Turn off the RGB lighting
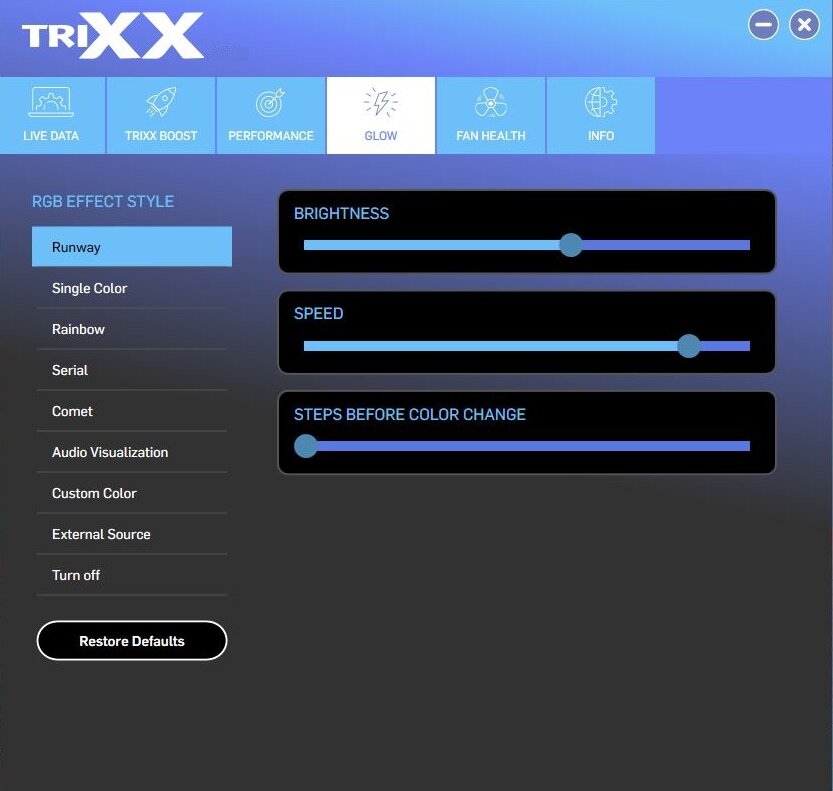 tap(131, 575)
